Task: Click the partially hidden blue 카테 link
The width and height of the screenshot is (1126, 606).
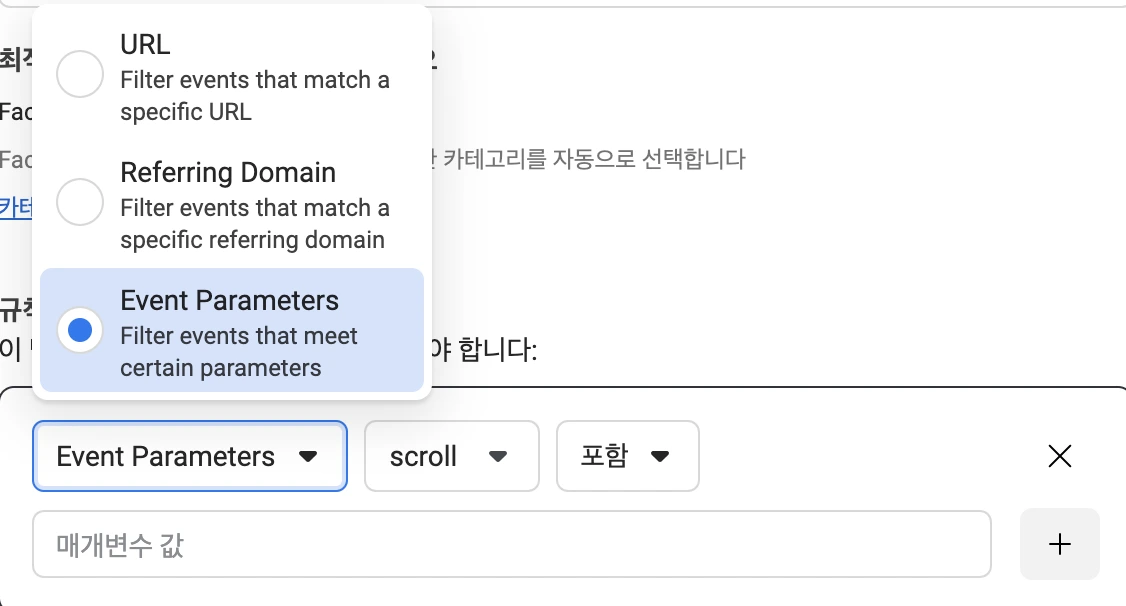Action: click(x=15, y=207)
